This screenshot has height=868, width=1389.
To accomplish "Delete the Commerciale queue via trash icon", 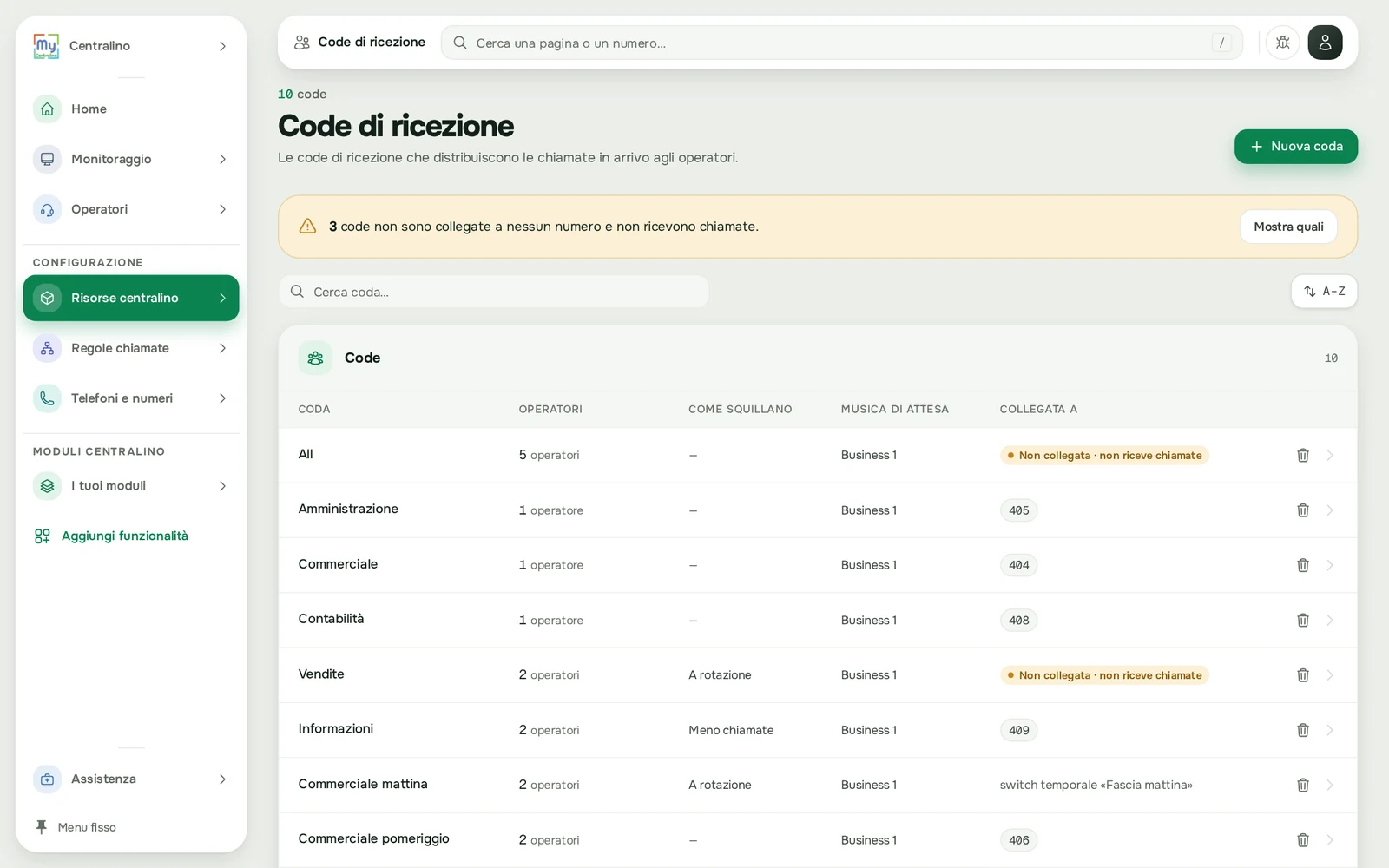I will [x=1303, y=565].
